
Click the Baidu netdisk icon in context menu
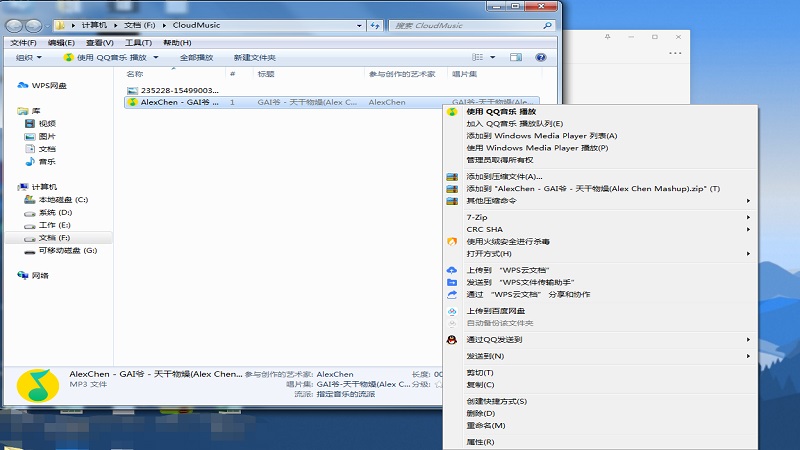click(452, 311)
